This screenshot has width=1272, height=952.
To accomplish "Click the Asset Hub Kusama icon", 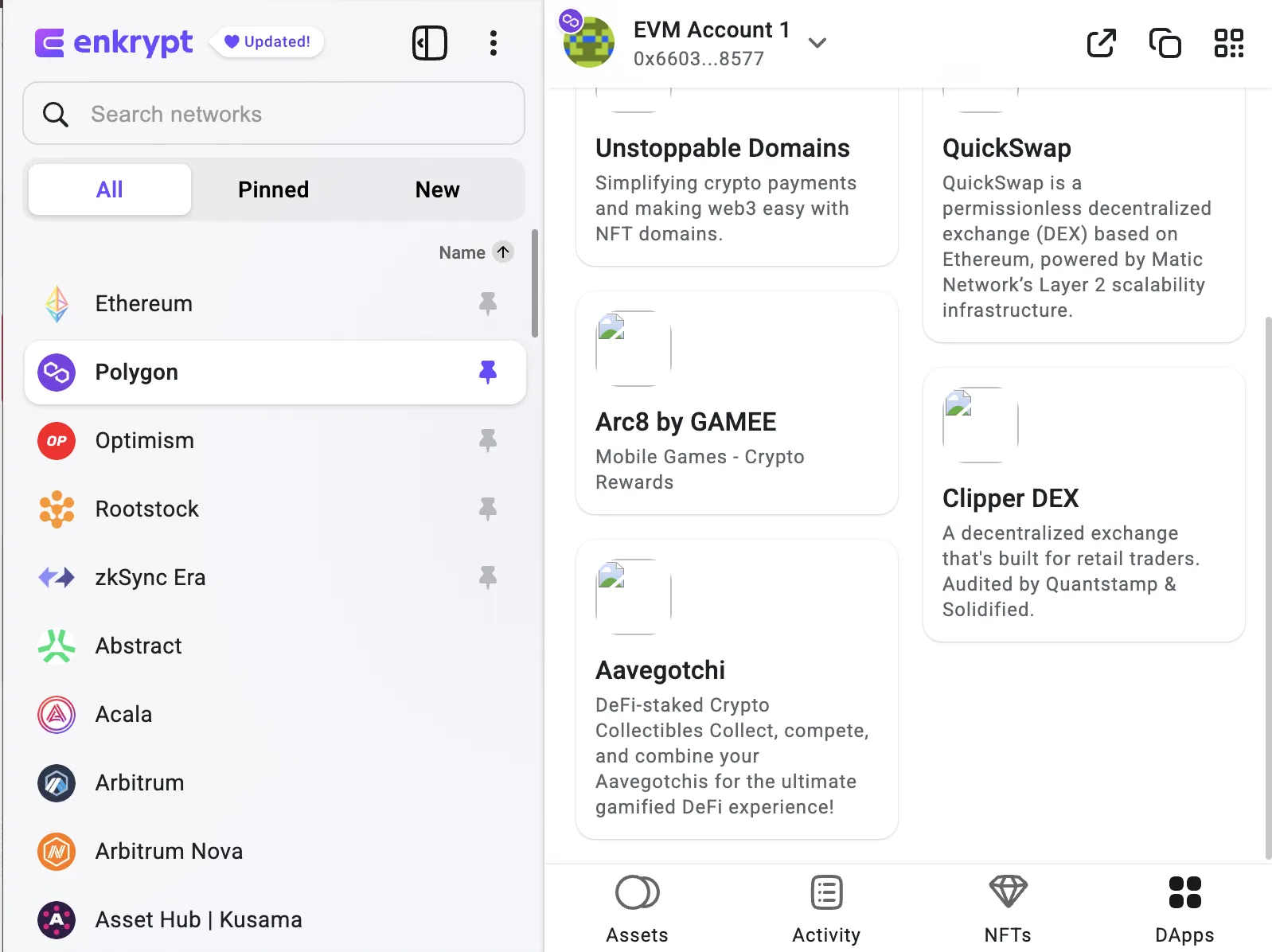I will [57, 920].
